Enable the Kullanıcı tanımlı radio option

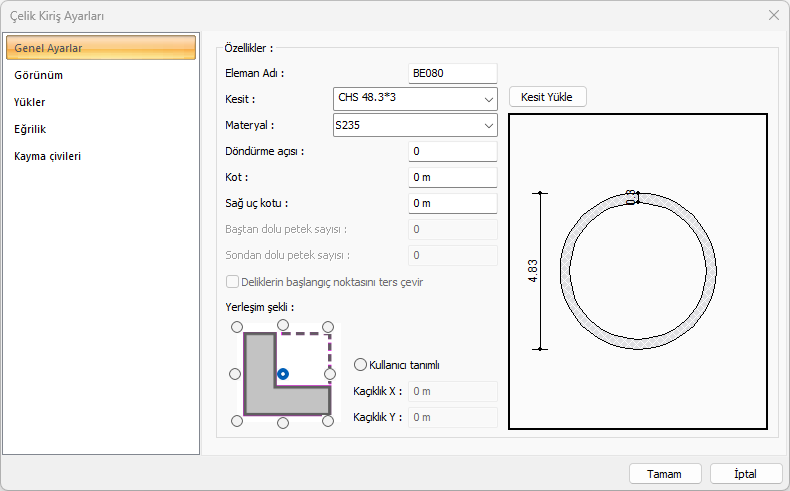pos(361,365)
